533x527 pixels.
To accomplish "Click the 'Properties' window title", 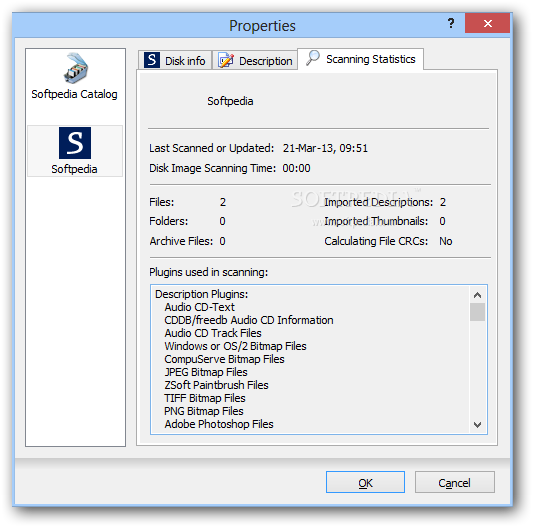I will coord(262,26).
